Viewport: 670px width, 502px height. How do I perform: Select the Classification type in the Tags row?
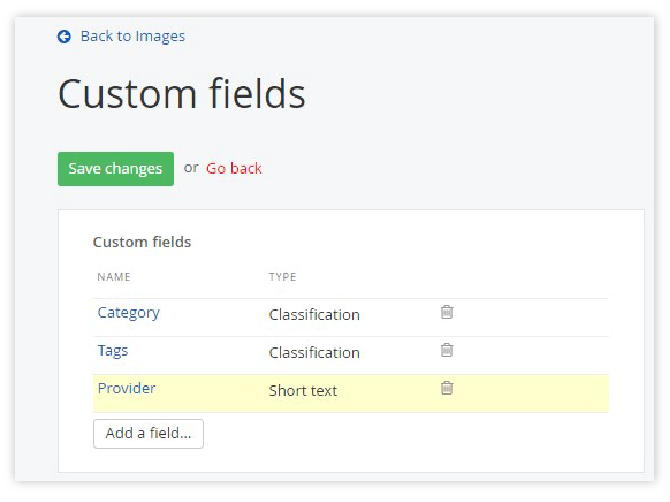314,353
